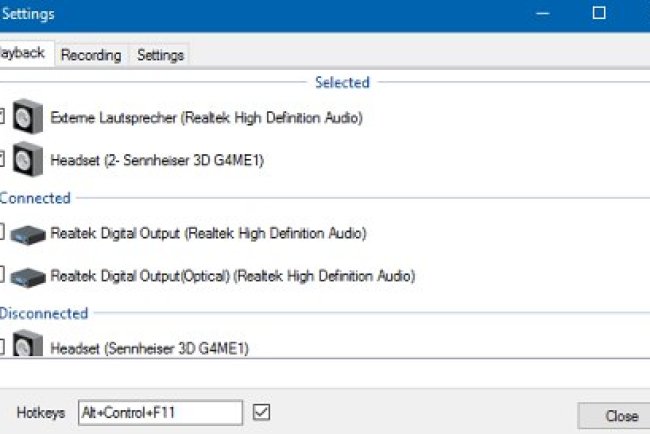The width and height of the screenshot is (650, 434).
Task: Click the Connected group header
Action: pyautogui.click(x=35, y=198)
